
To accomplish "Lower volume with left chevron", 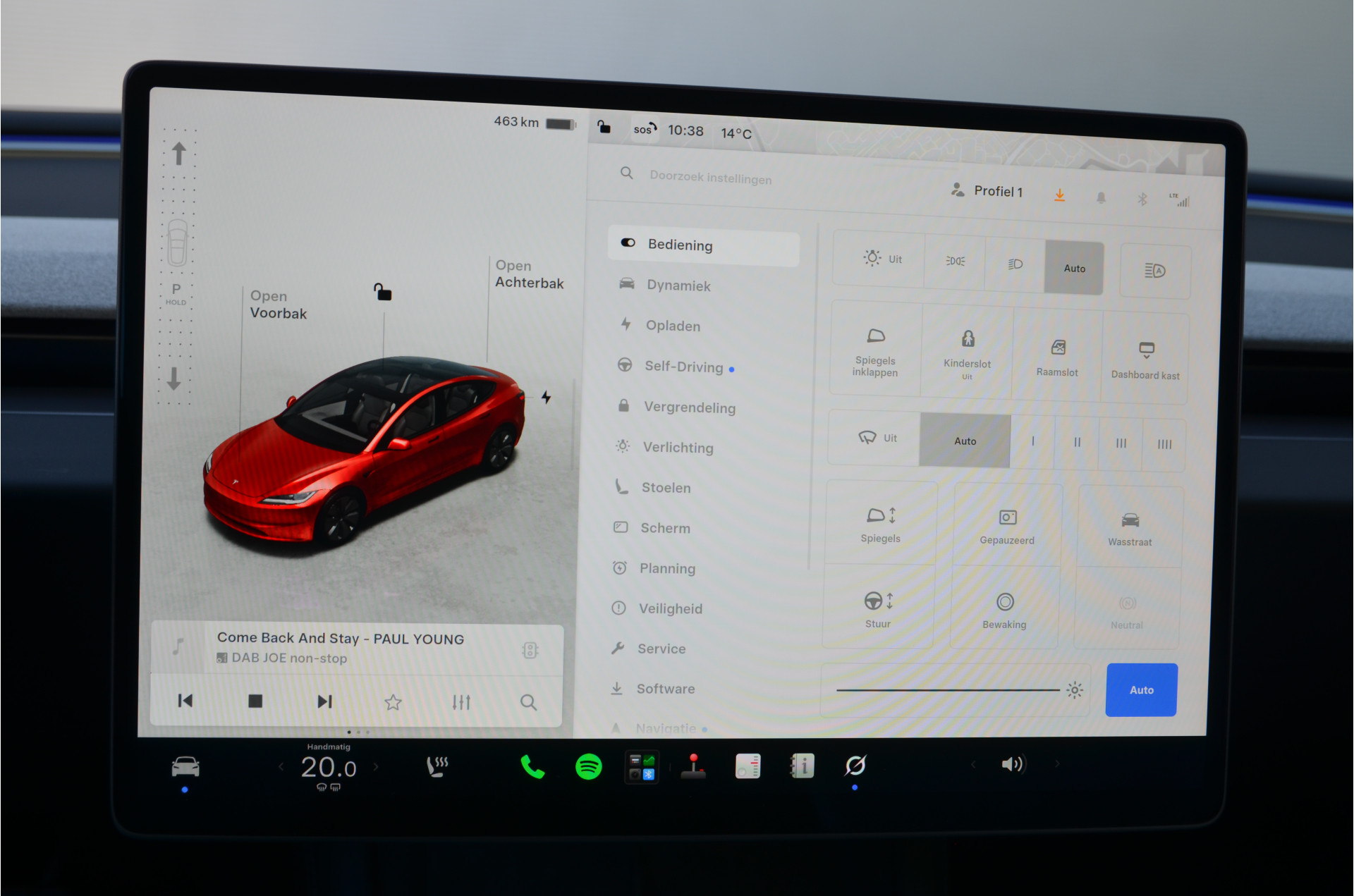I will click(973, 764).
